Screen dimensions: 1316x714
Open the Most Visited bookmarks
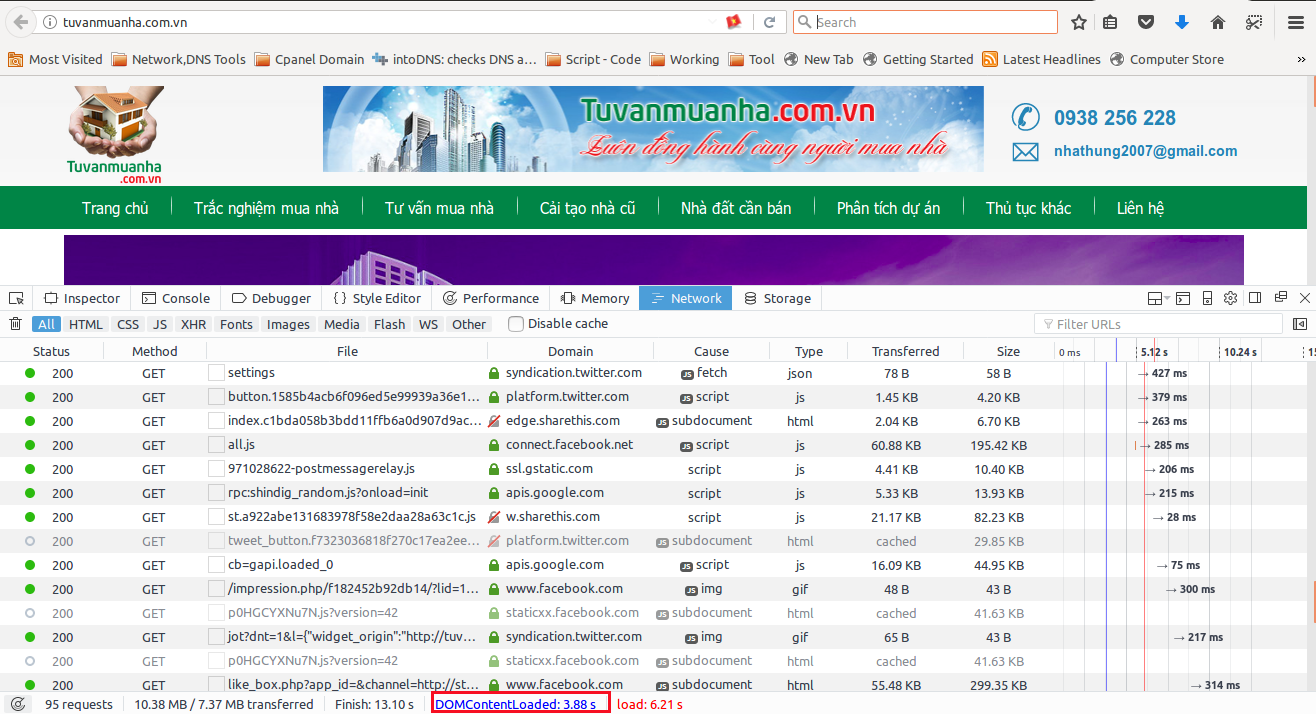pyautogui.click(x=55, y=59)
